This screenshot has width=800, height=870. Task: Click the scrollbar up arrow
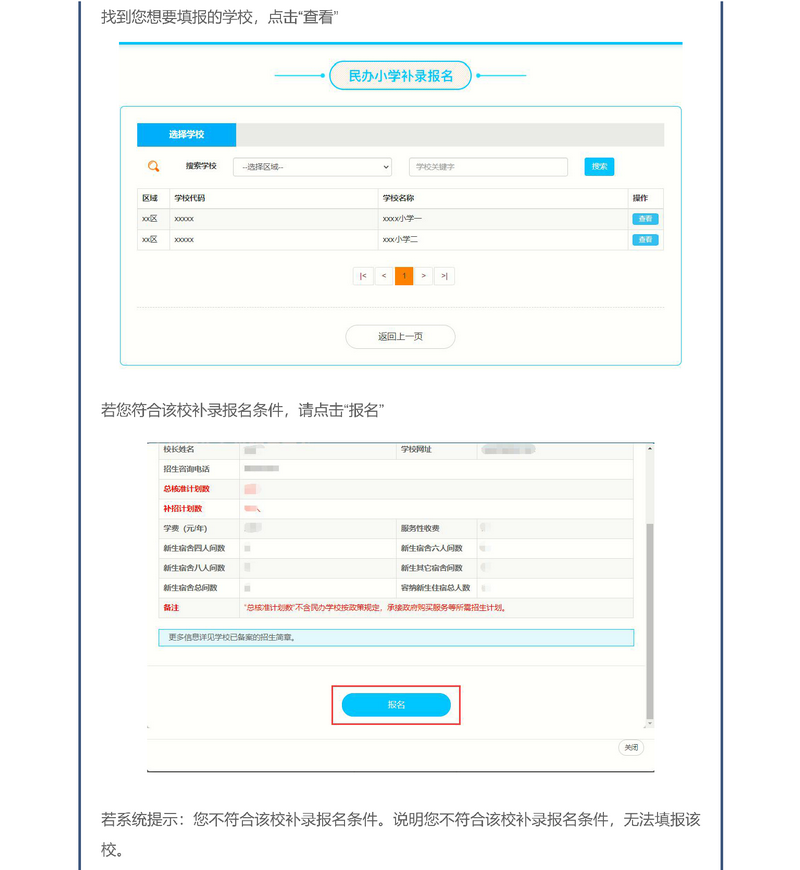point(650,449)
